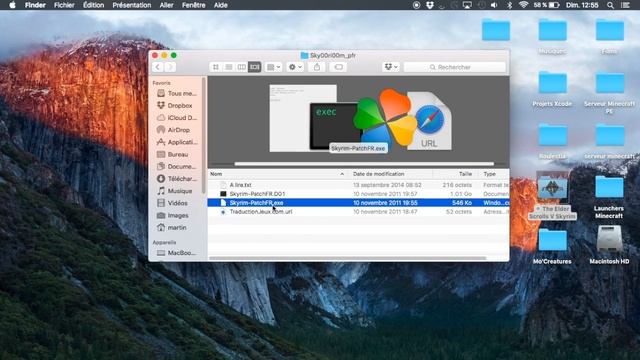Switch to icon view
This screenshot has width=640, height=360.
click(216, 67)
